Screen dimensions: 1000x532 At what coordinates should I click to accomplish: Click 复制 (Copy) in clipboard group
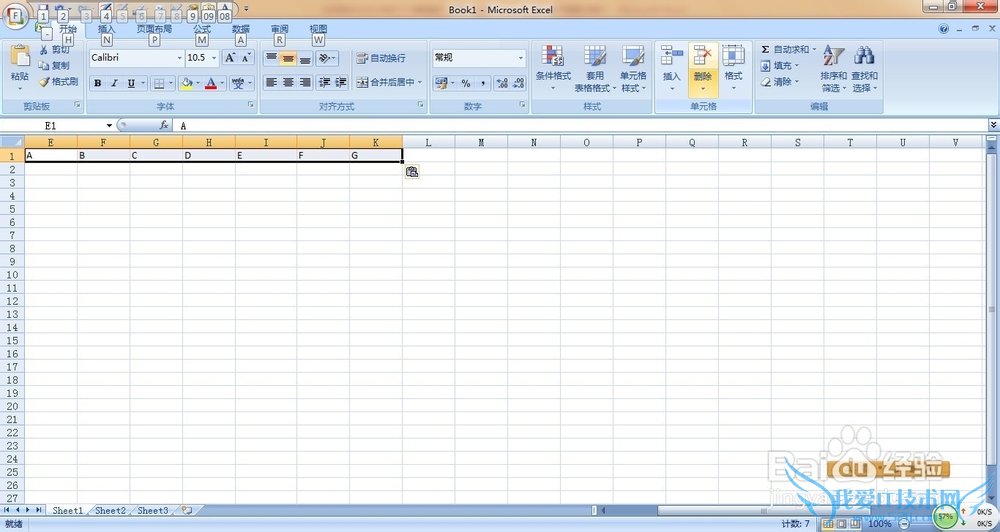tap(54, 66)
